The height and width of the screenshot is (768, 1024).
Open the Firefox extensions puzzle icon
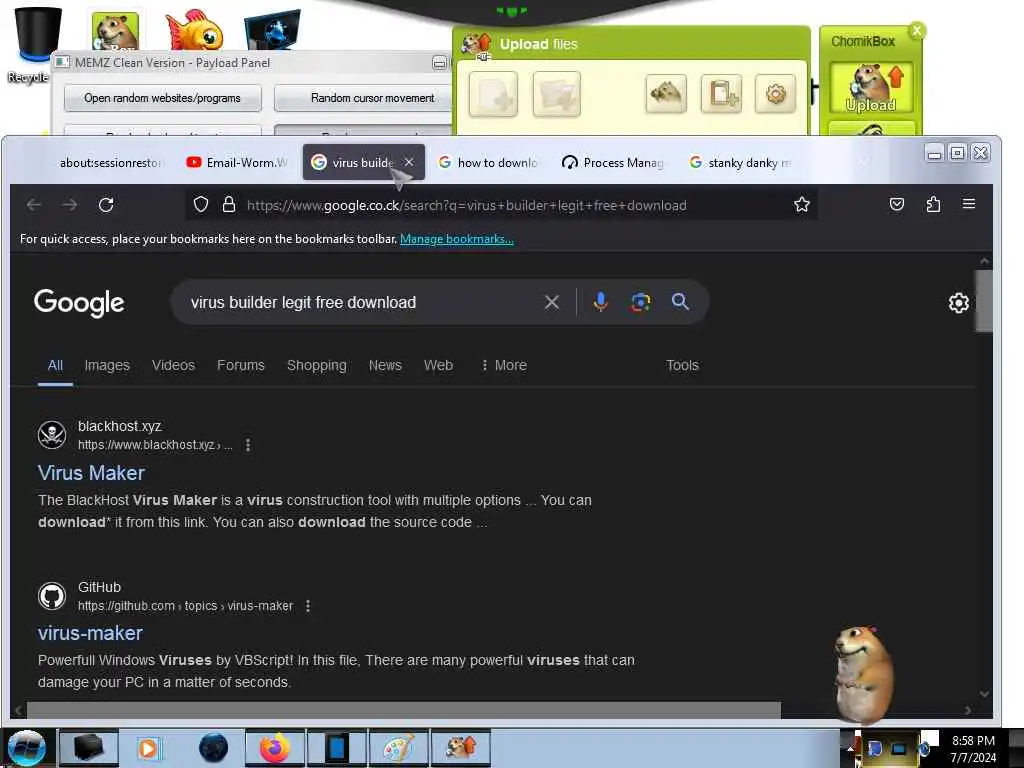[x=933, y=204]
